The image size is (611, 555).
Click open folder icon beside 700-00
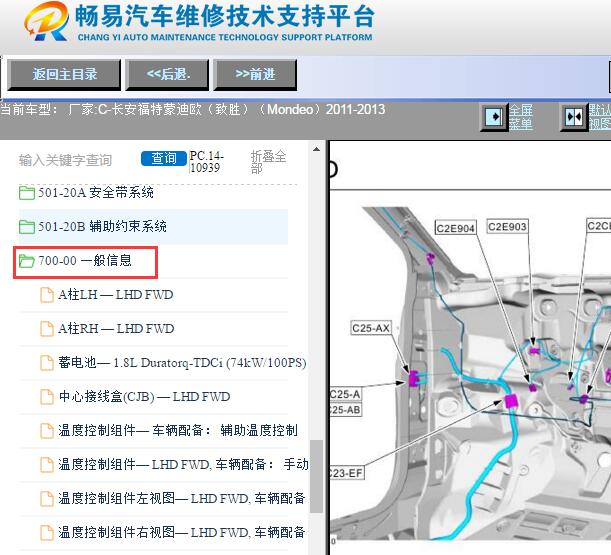26,261
